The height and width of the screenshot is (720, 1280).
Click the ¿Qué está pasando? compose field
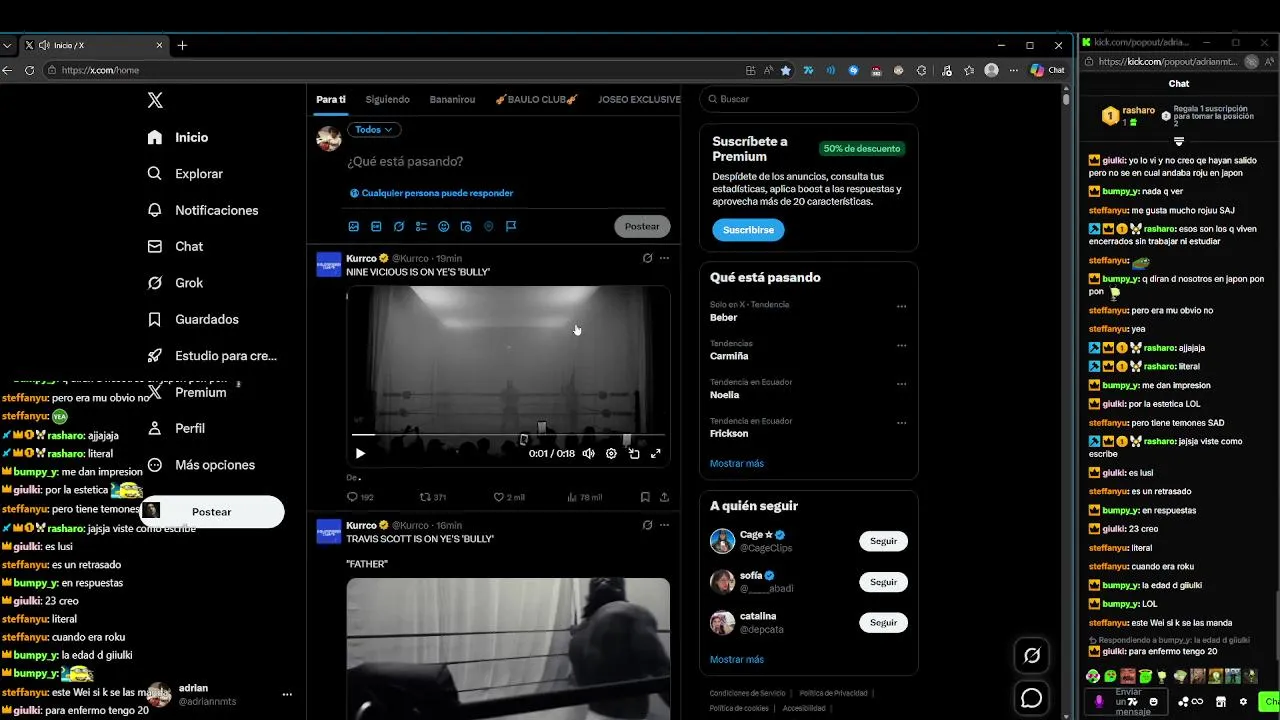coord(405,161)
